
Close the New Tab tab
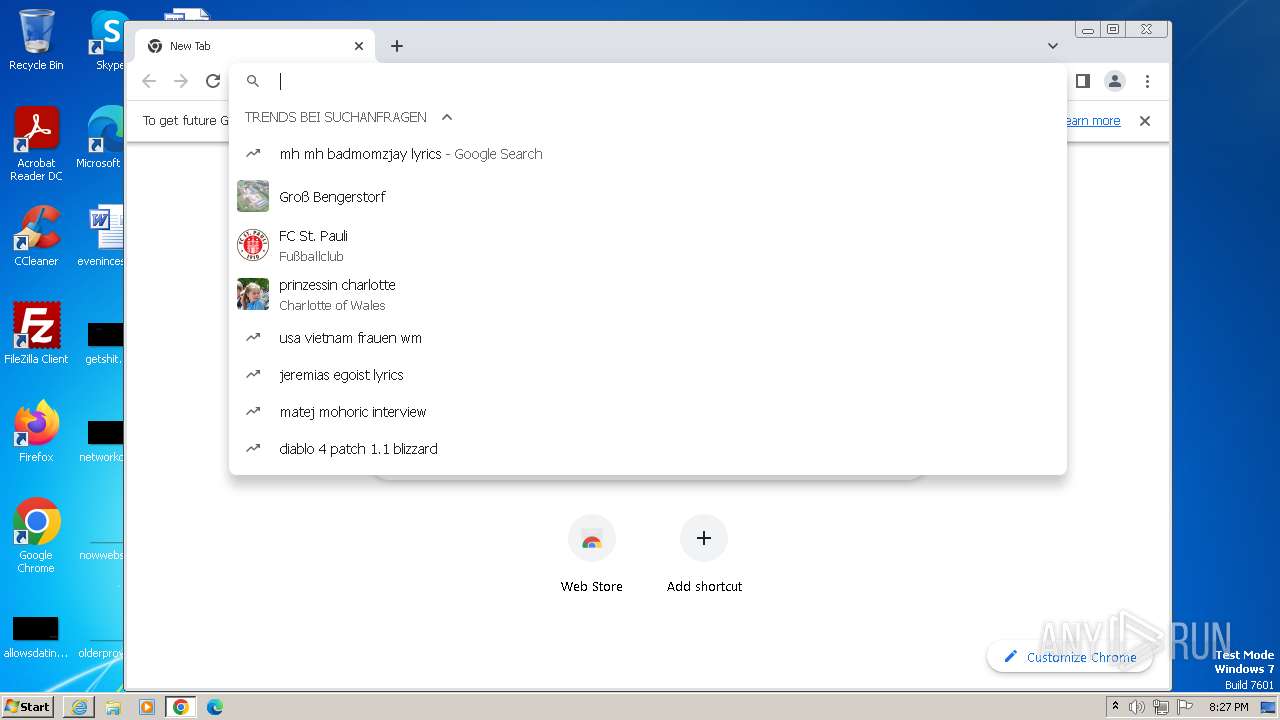click(x=359, y=46)
